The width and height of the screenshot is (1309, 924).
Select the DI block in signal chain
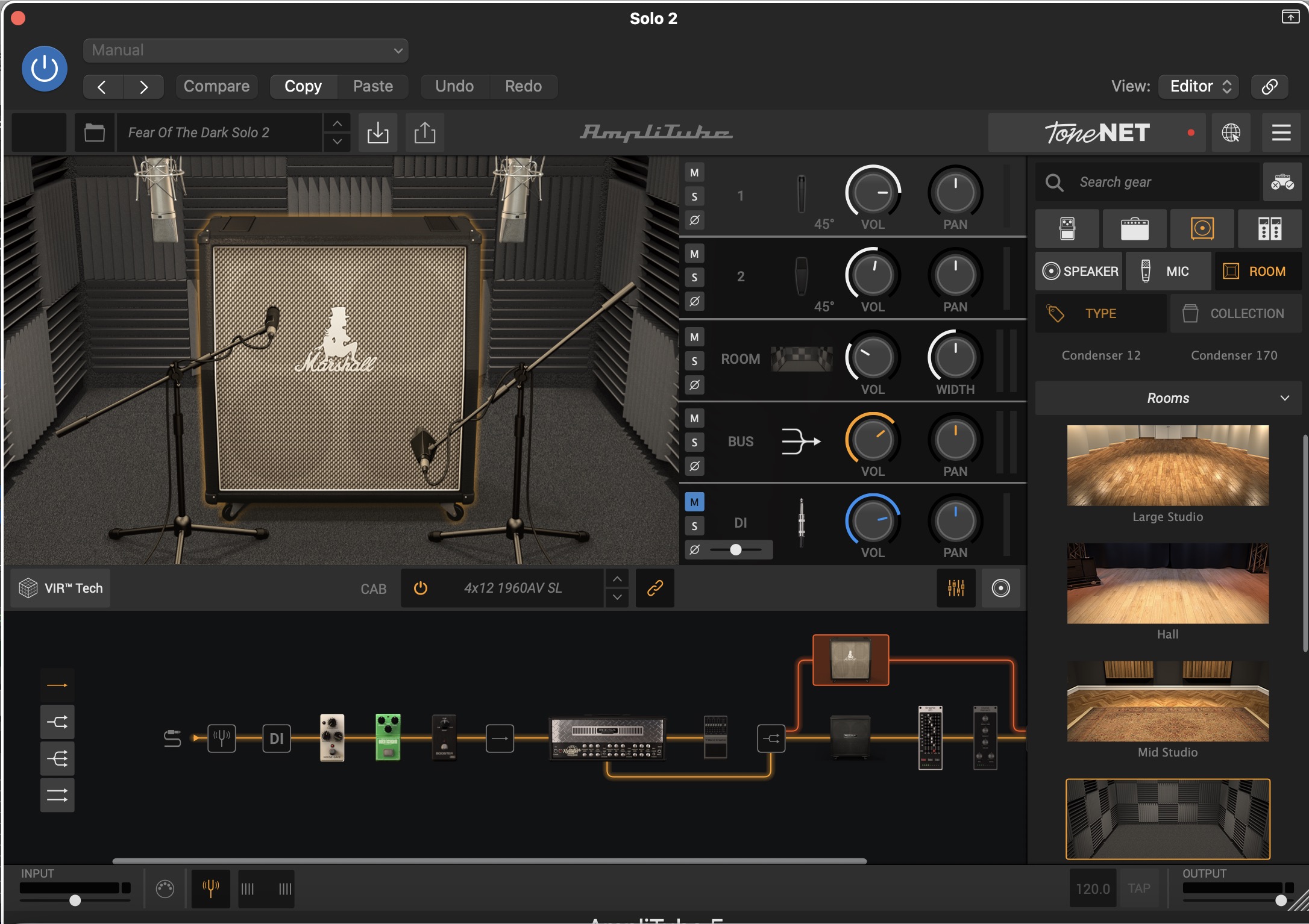[277, 738]
